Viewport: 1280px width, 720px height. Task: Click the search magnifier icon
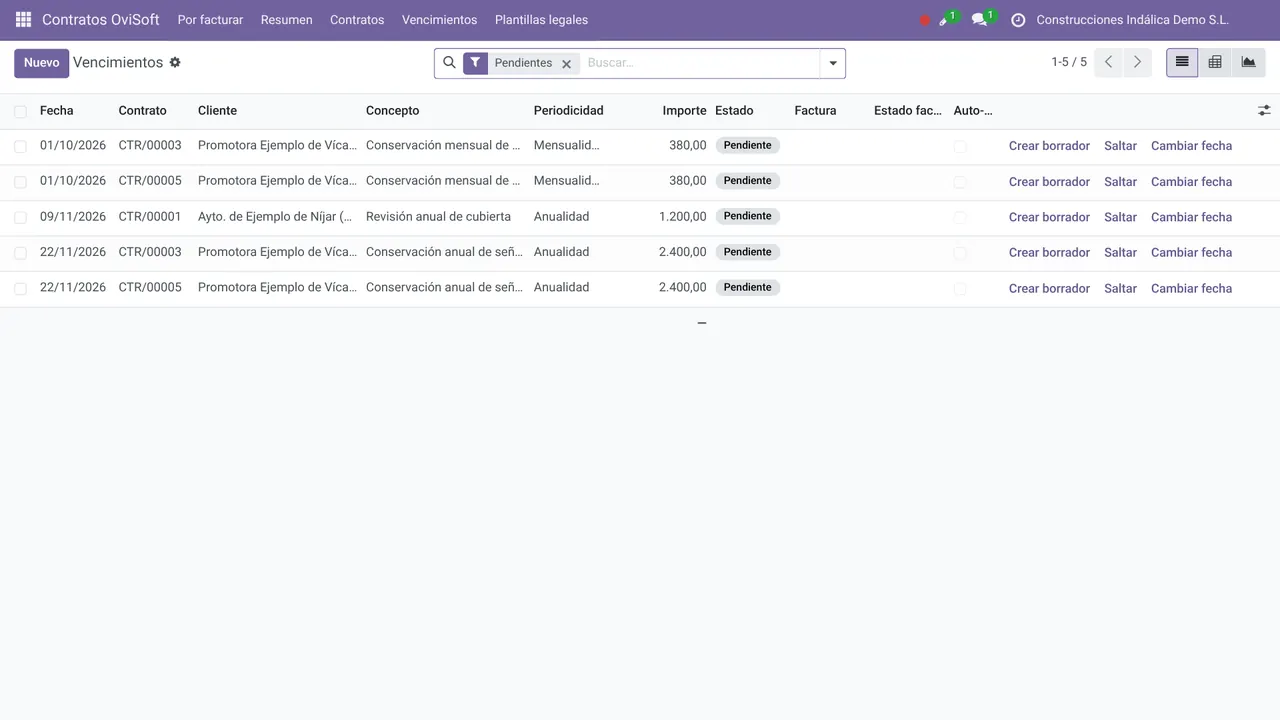449,63
